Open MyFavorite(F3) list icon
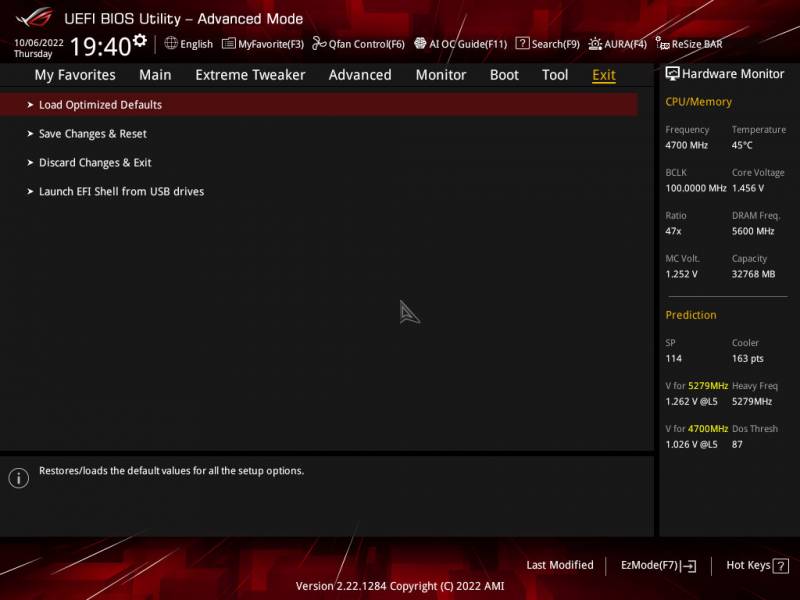The width and height of the screenshot is (800, 600). (x=229, y=43)
